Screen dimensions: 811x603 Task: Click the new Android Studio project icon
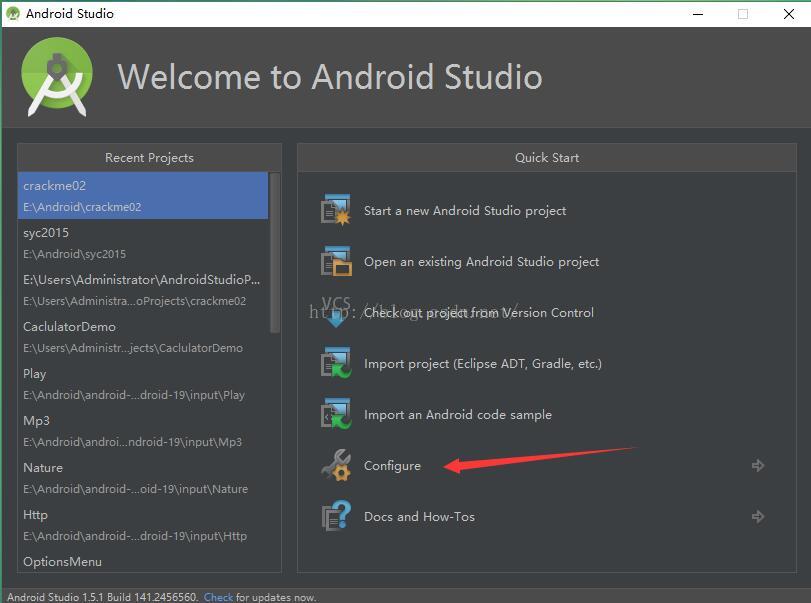(x=336, y=210)
